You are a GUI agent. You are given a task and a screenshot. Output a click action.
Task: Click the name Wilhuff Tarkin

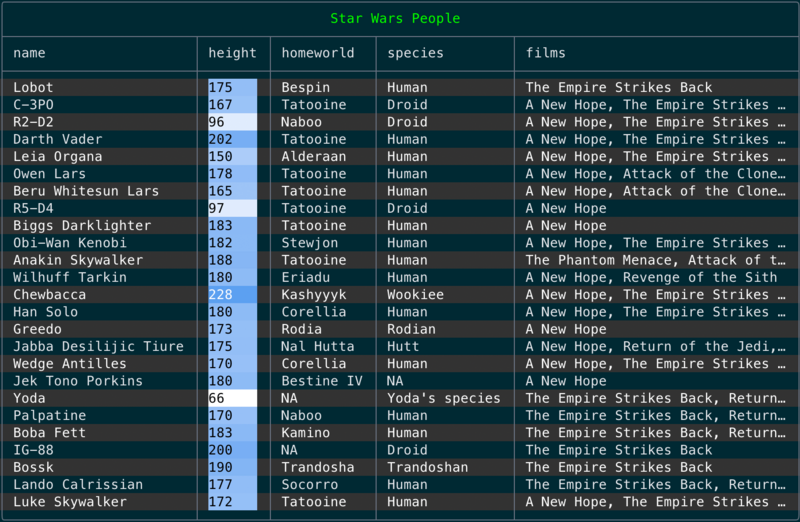pyautogui.click(x=70, y=278)
